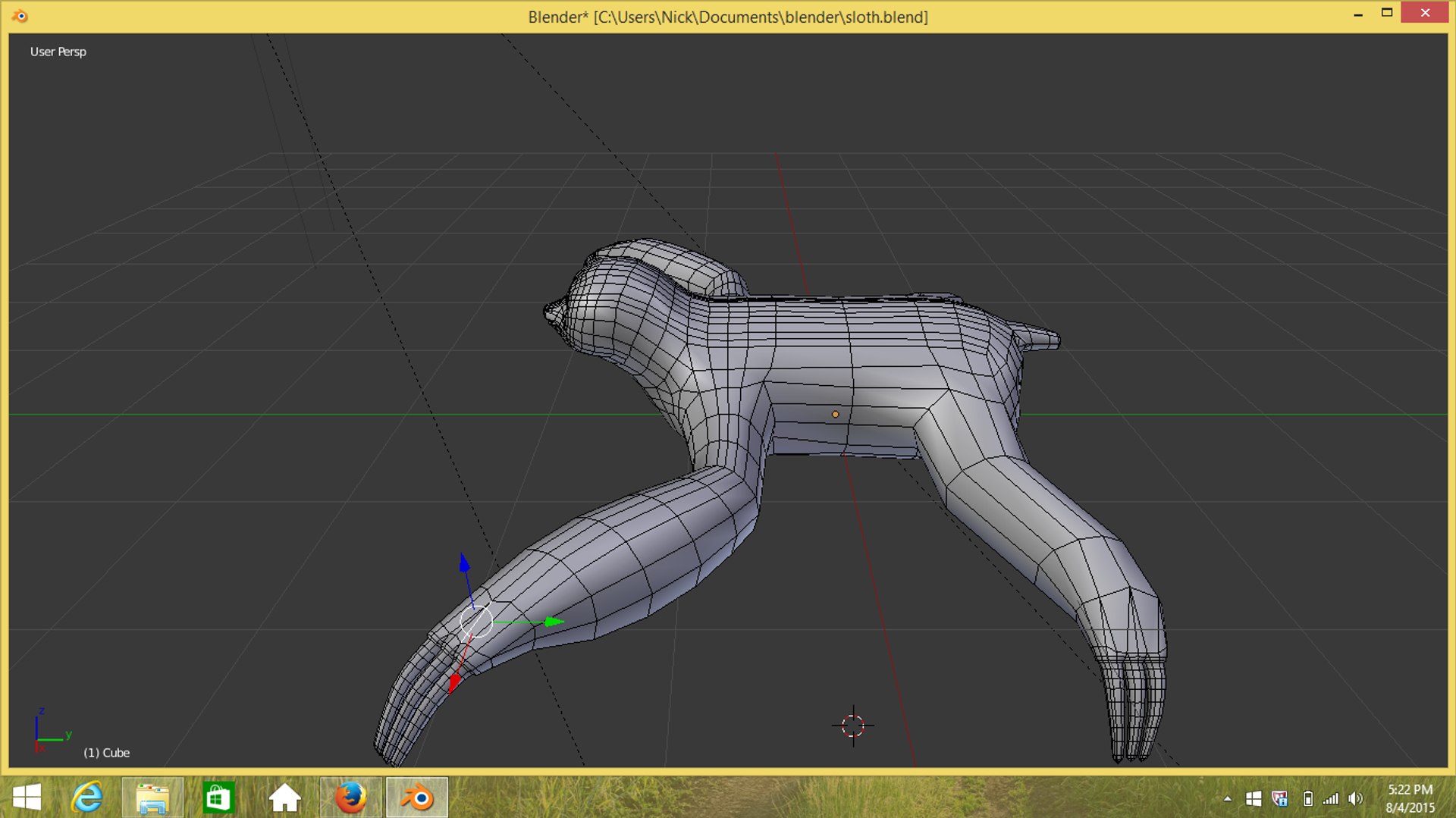This screenshot has width=1456, height=818.
Task: Launch Internet Explorer from the taskbar
Action: 87,798
